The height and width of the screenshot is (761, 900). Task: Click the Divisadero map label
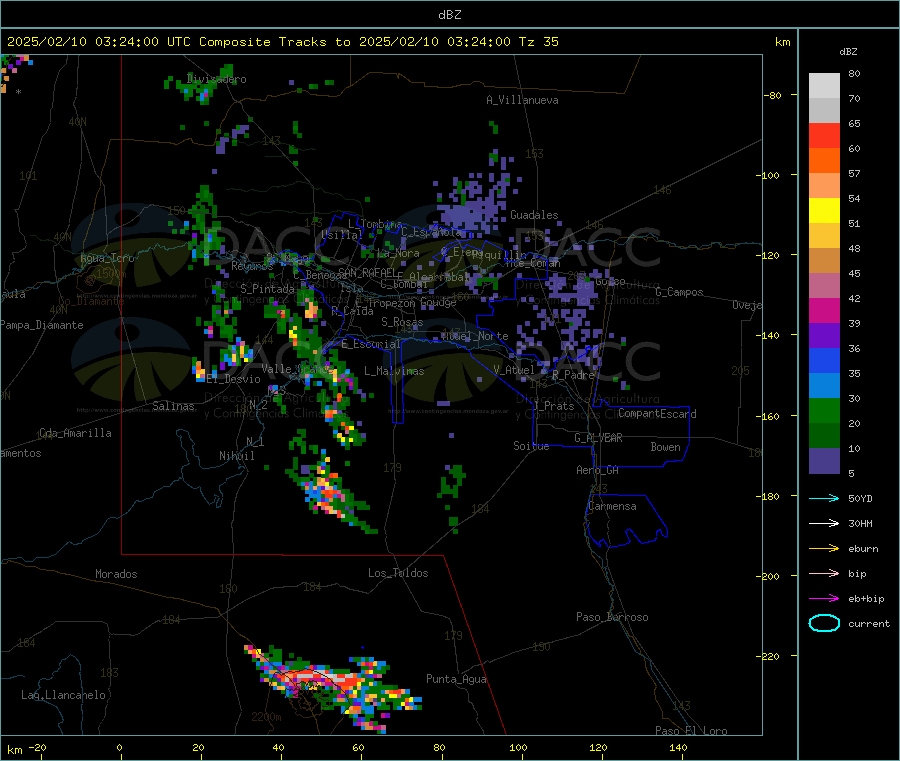tap(216, 79)
